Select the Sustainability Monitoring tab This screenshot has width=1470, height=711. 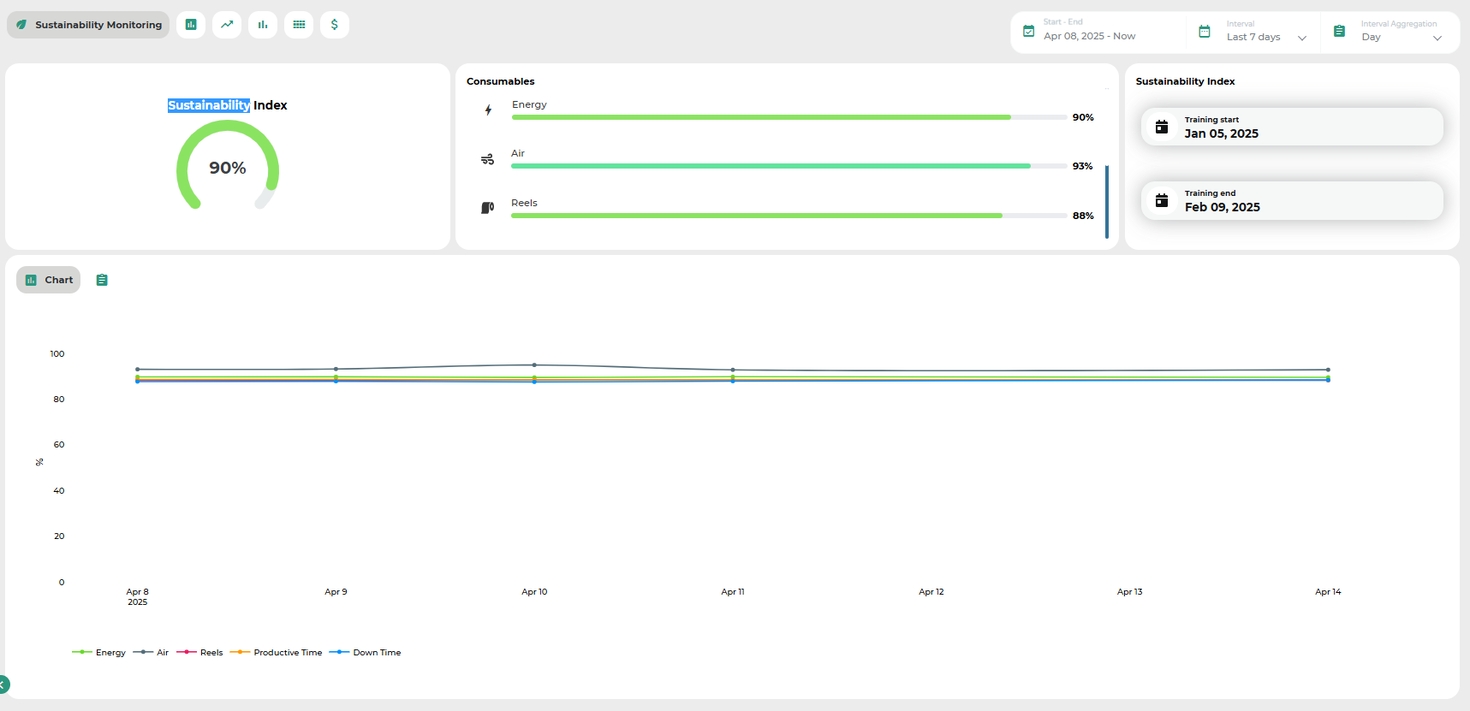tap(88, 25)
